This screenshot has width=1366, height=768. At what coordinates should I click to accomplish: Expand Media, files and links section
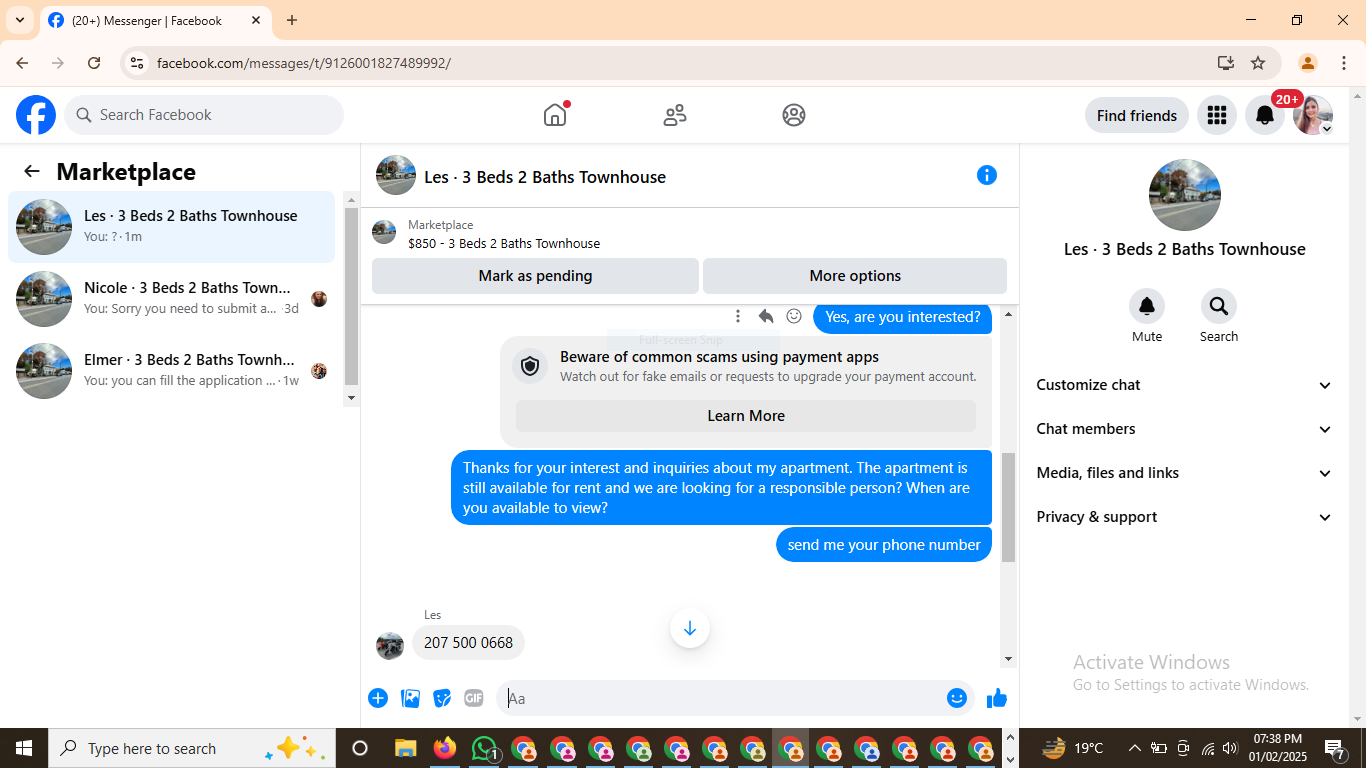[1185, 473]
